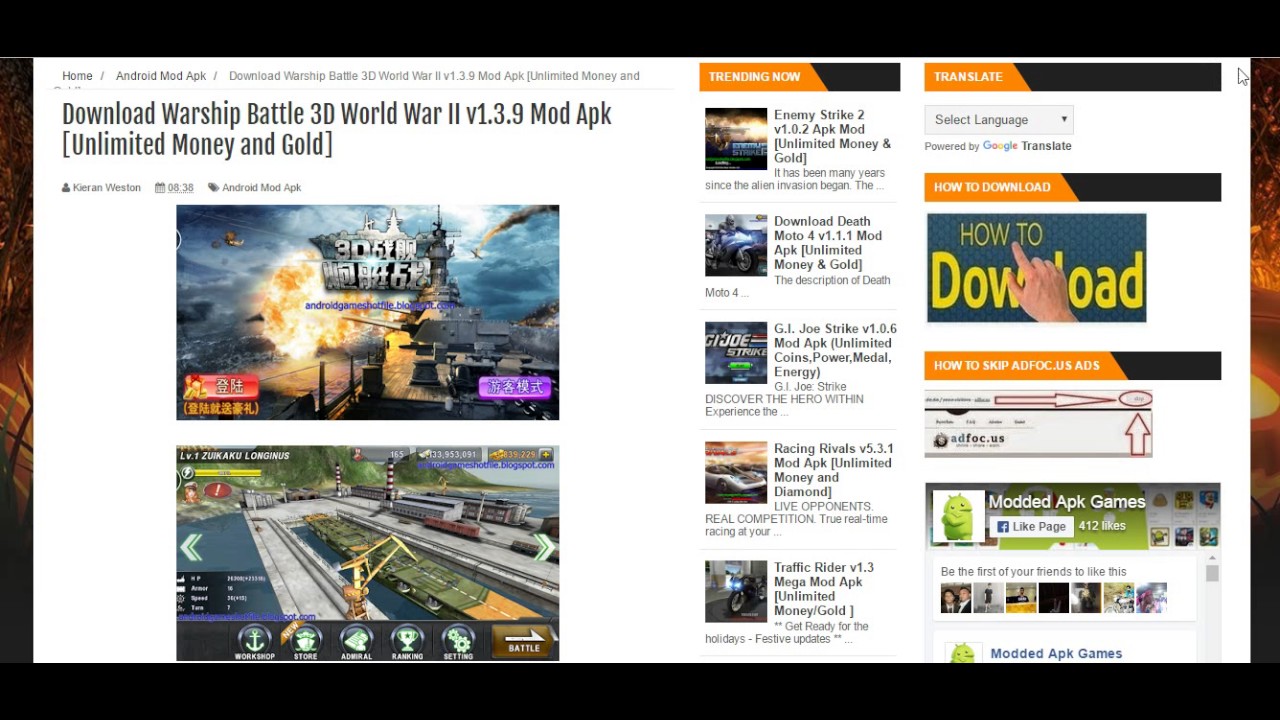This screenshot has height=720, width=1280.
Task: Open Racing Rivals v5.3.1 Mod Apk post
Action: 833,470
